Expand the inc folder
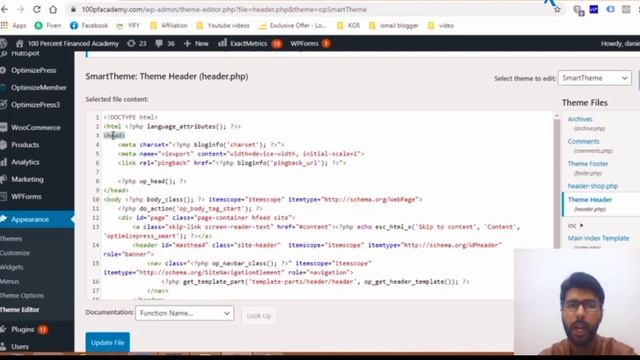The width and height of the screenshot is (640, 360). (575, 225)
